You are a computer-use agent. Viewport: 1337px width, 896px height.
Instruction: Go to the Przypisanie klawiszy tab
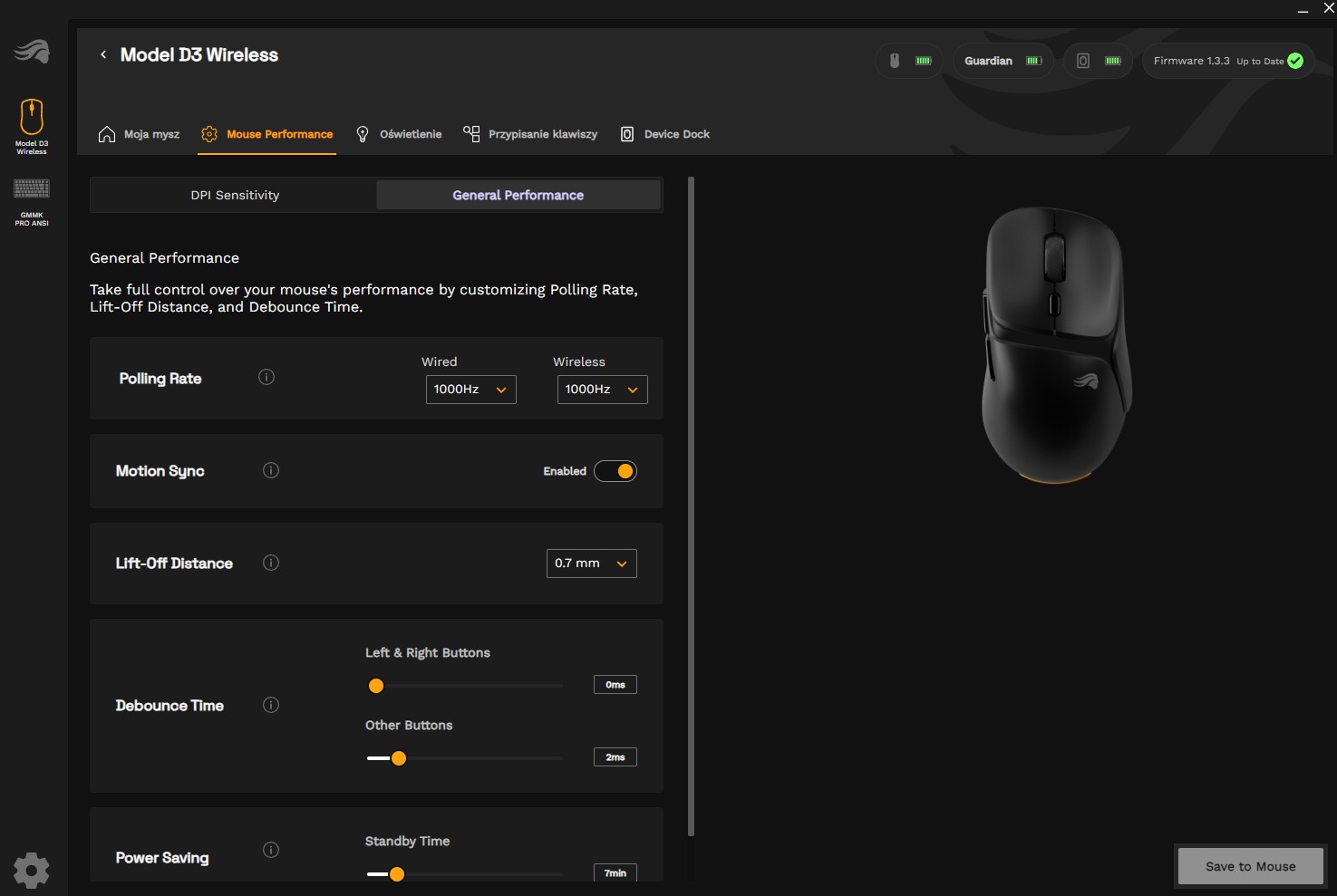coord(530,134)
